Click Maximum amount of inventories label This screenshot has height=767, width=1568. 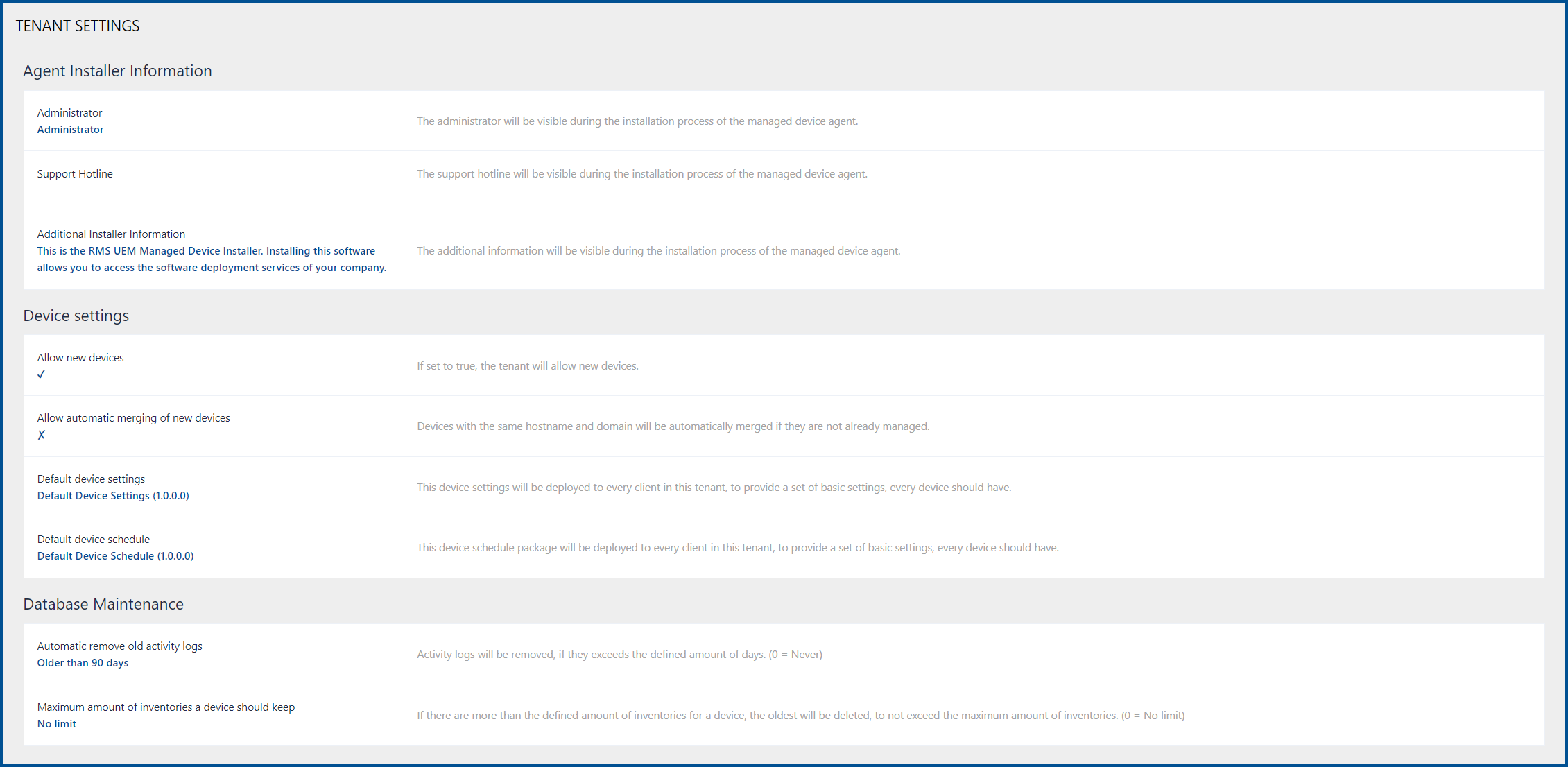[x=166, y=707]
